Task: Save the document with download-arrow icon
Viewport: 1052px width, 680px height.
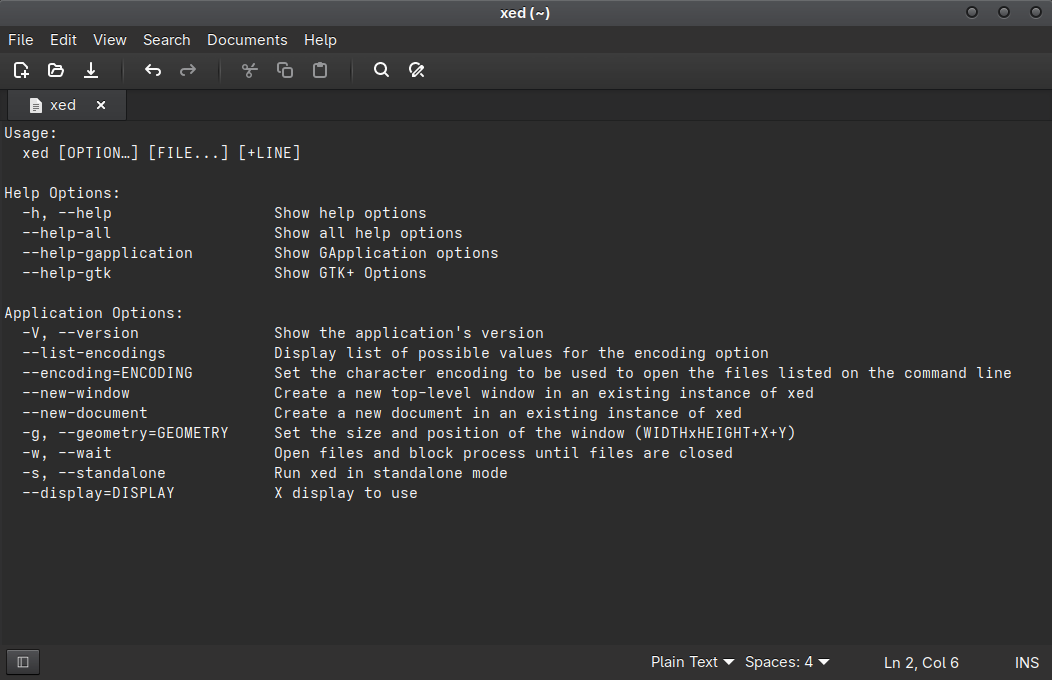Action: (91, 70)
